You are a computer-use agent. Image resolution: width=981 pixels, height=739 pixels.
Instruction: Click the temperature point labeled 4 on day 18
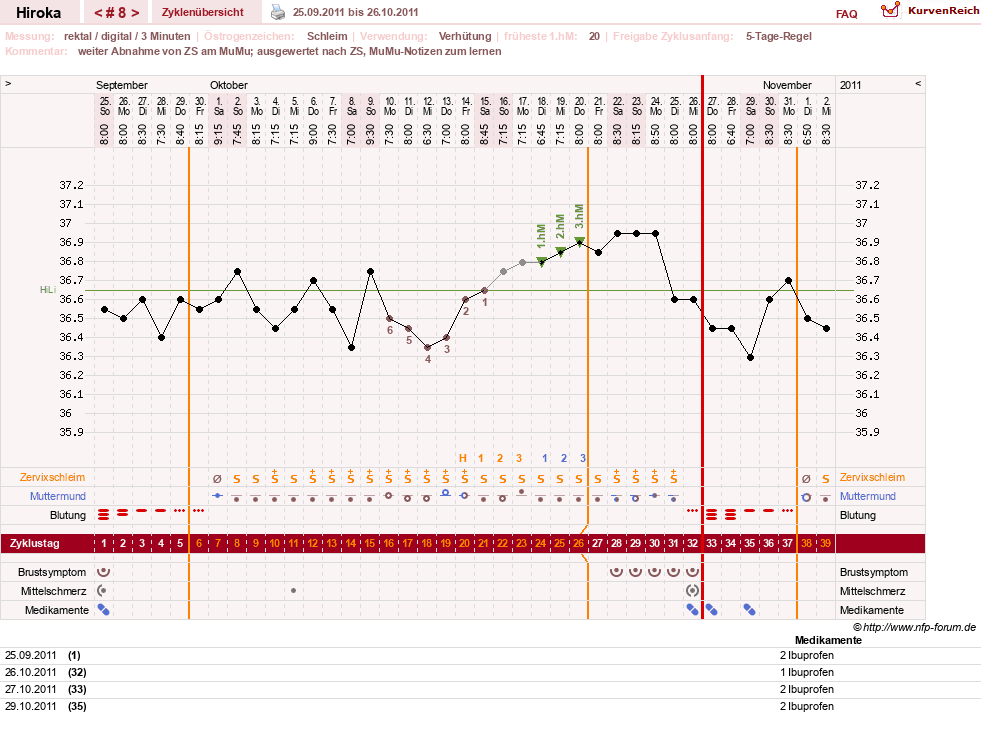[x=428, y=347]
